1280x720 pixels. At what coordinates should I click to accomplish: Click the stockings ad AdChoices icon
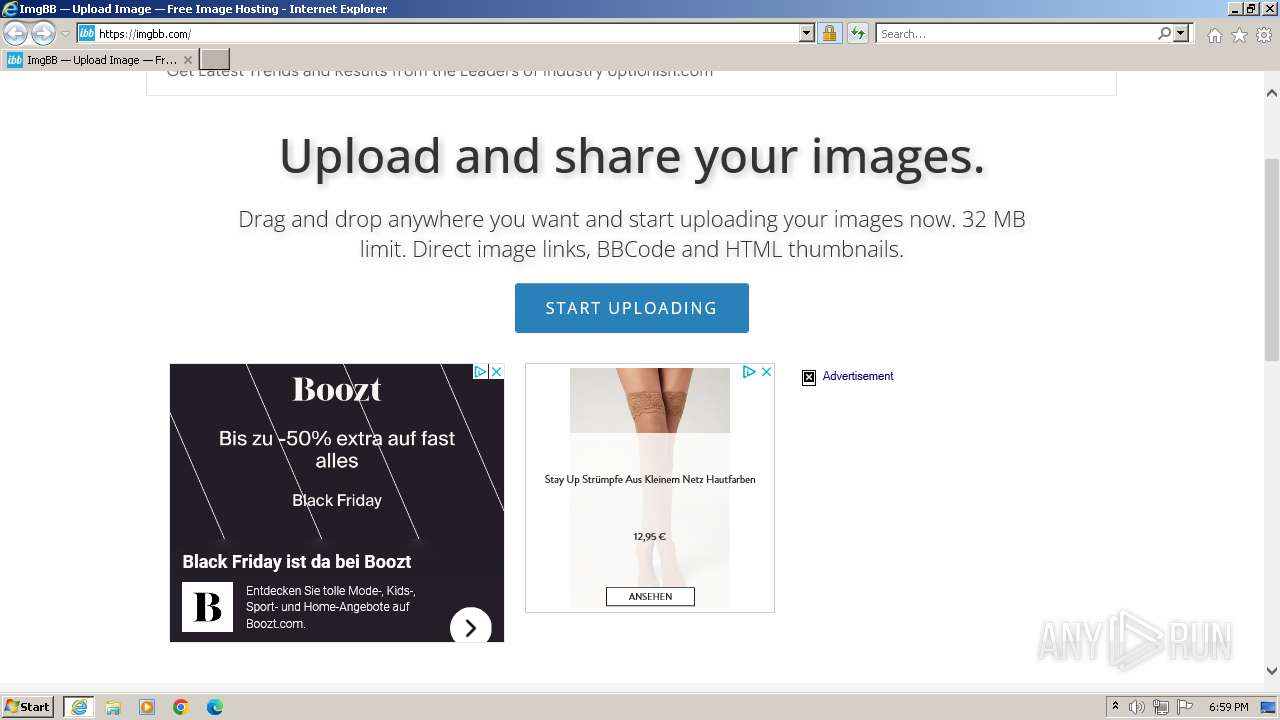(748, 372)
